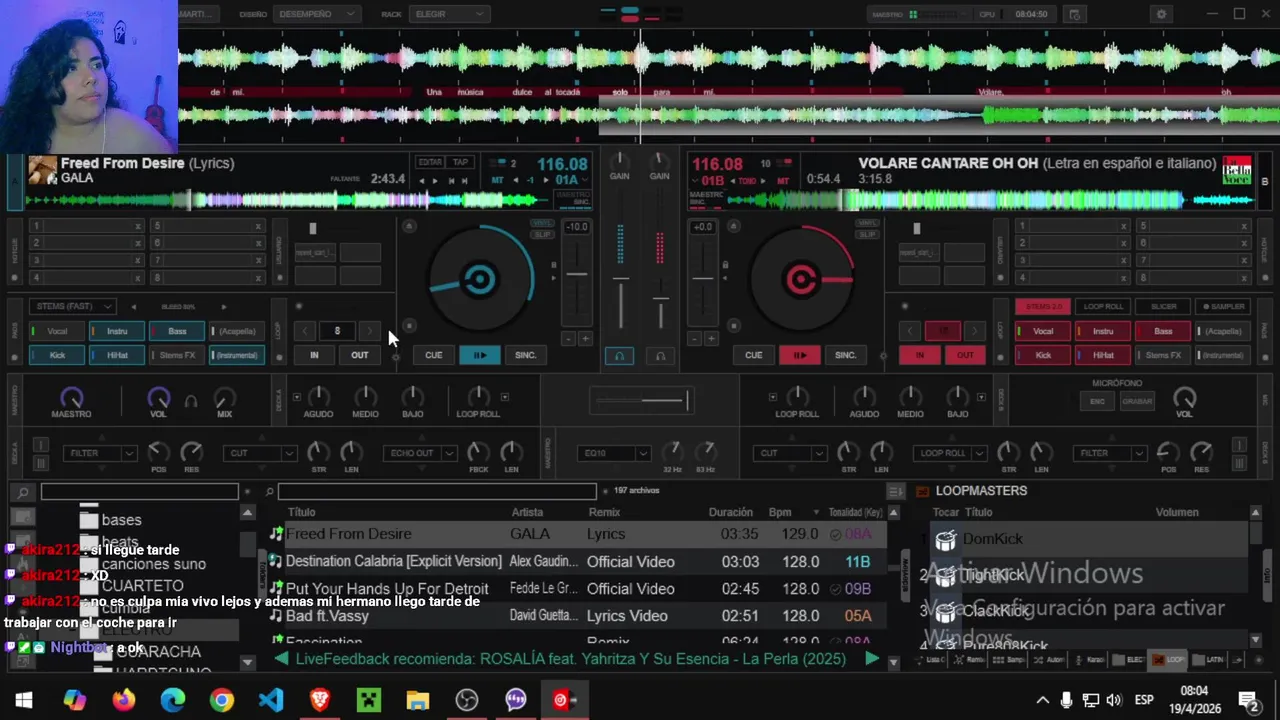This screenshot has width=1280, height=720.
Task: Click the crossfader slider
Action: coord(640,402)
